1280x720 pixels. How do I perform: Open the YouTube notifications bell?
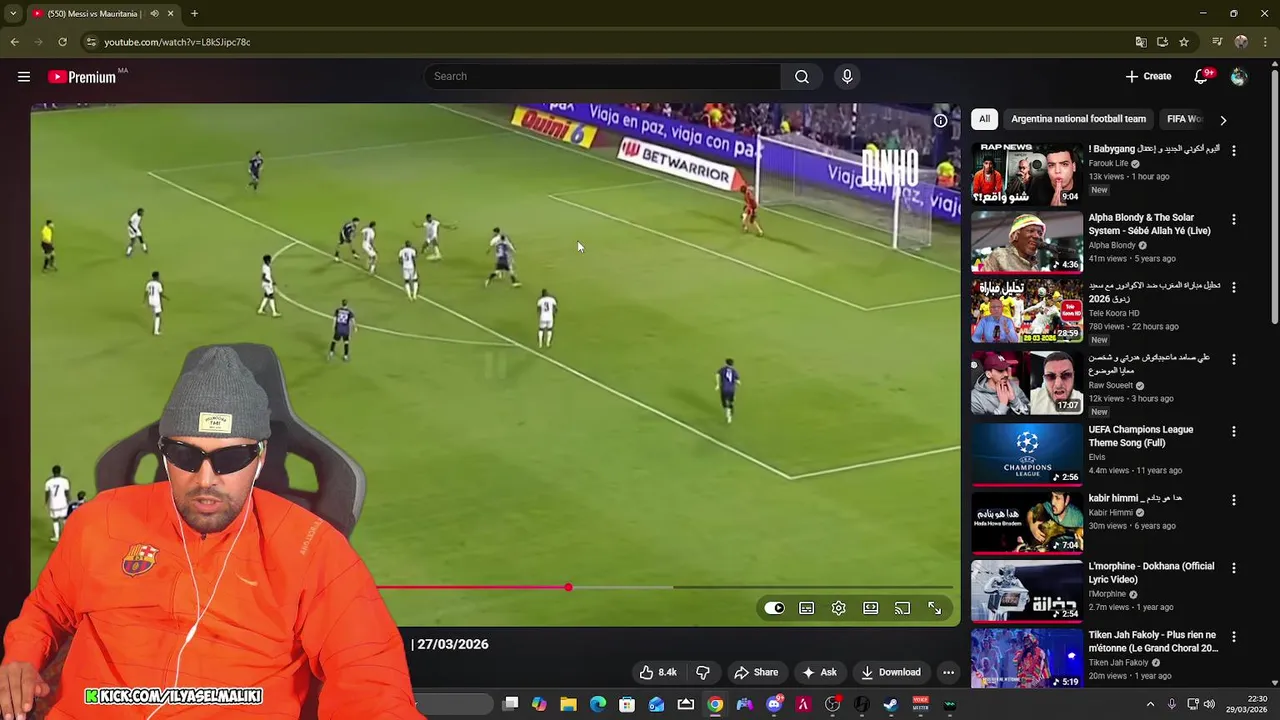pos(1203,77)
